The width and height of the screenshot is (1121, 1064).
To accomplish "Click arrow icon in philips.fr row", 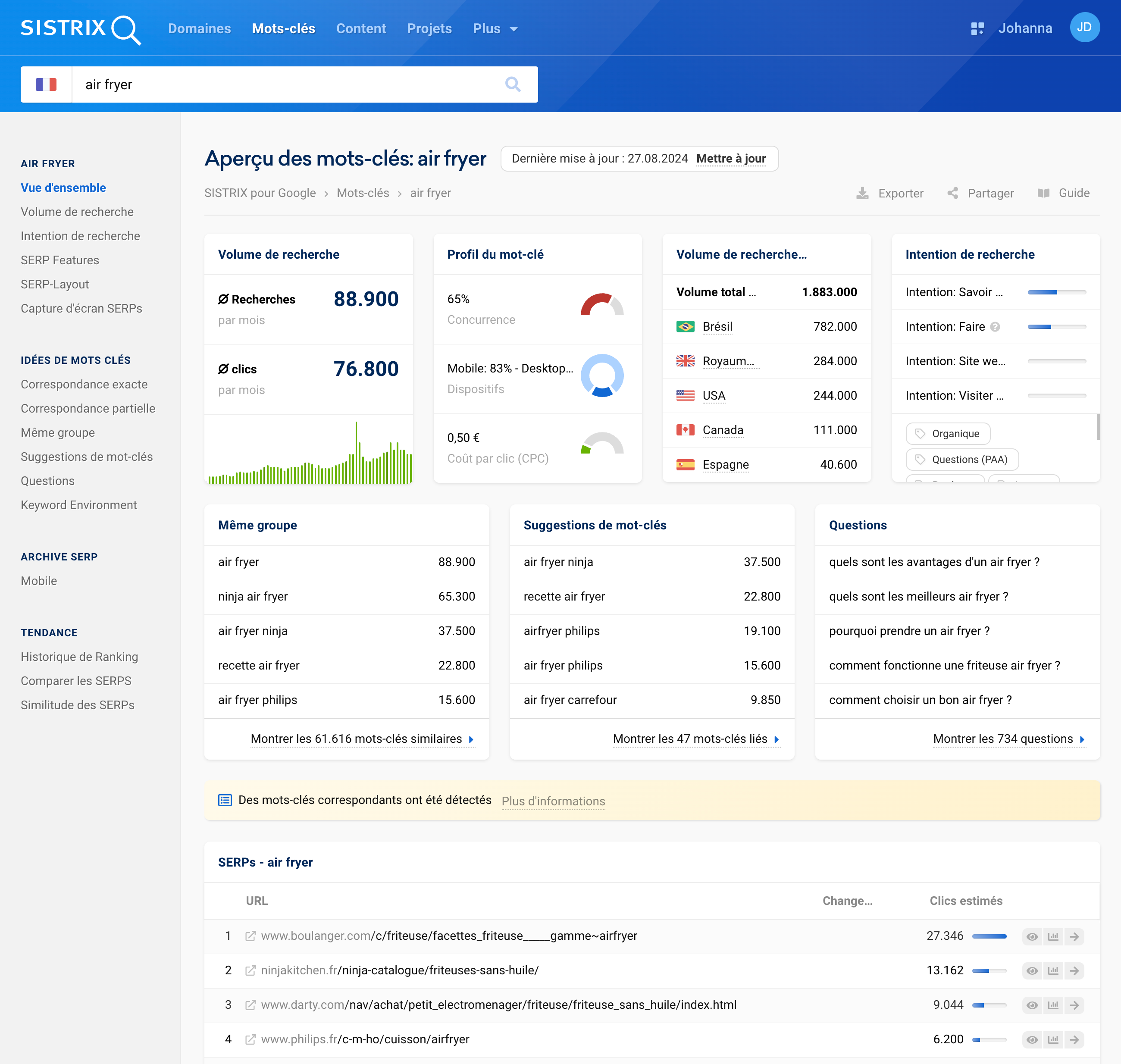I will pyautogui.click(x=1074, y=1039).
